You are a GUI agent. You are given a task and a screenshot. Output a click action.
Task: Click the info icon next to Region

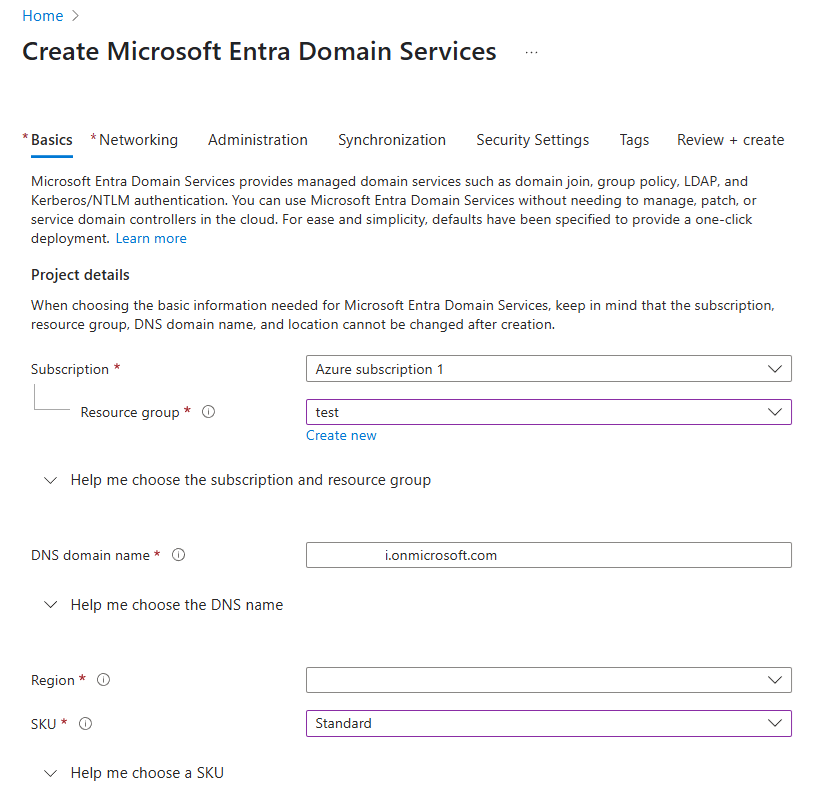coord(103,679)
